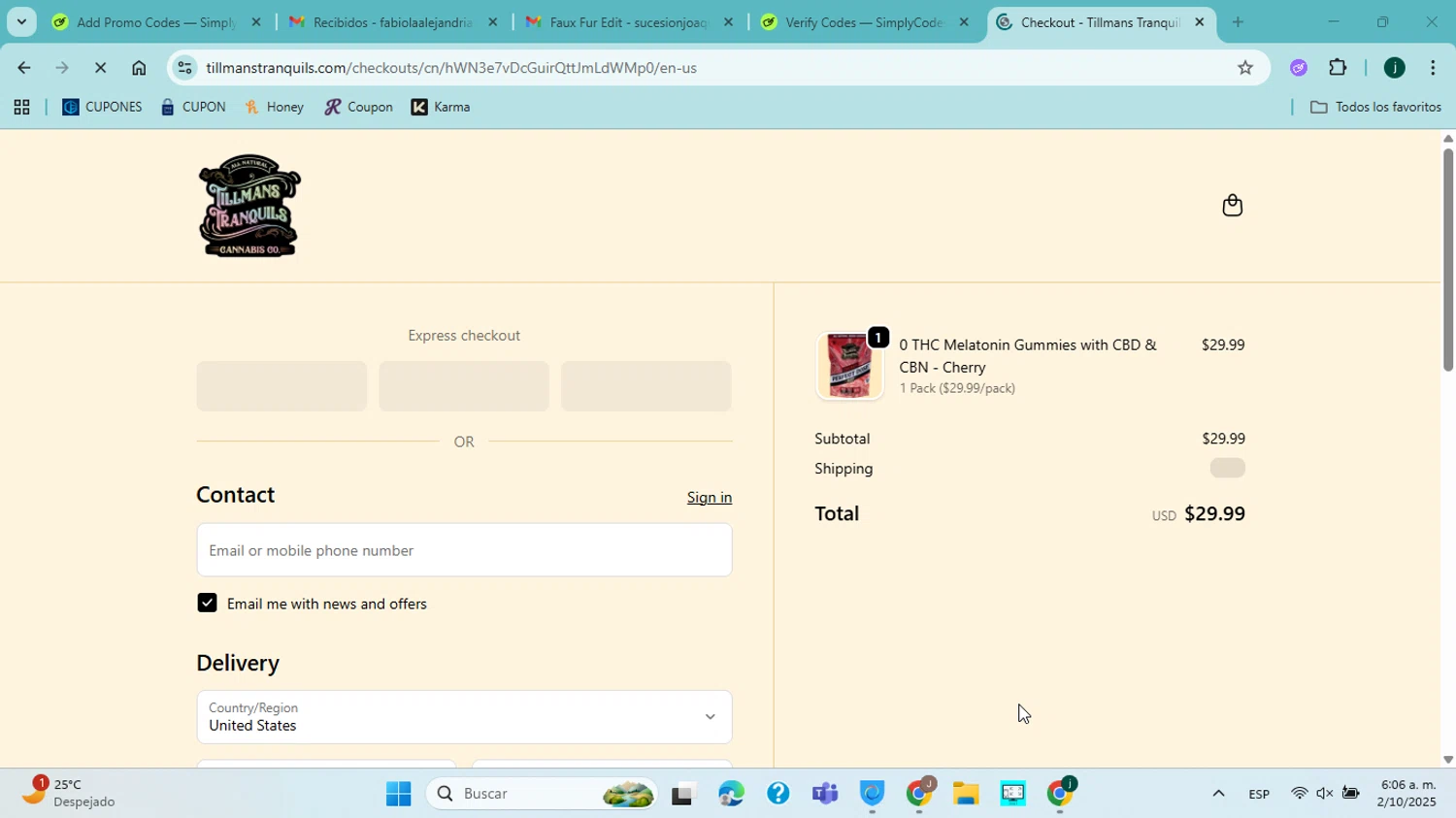
Task: Show hidden system tray icons
Action: click(1218, 794)
